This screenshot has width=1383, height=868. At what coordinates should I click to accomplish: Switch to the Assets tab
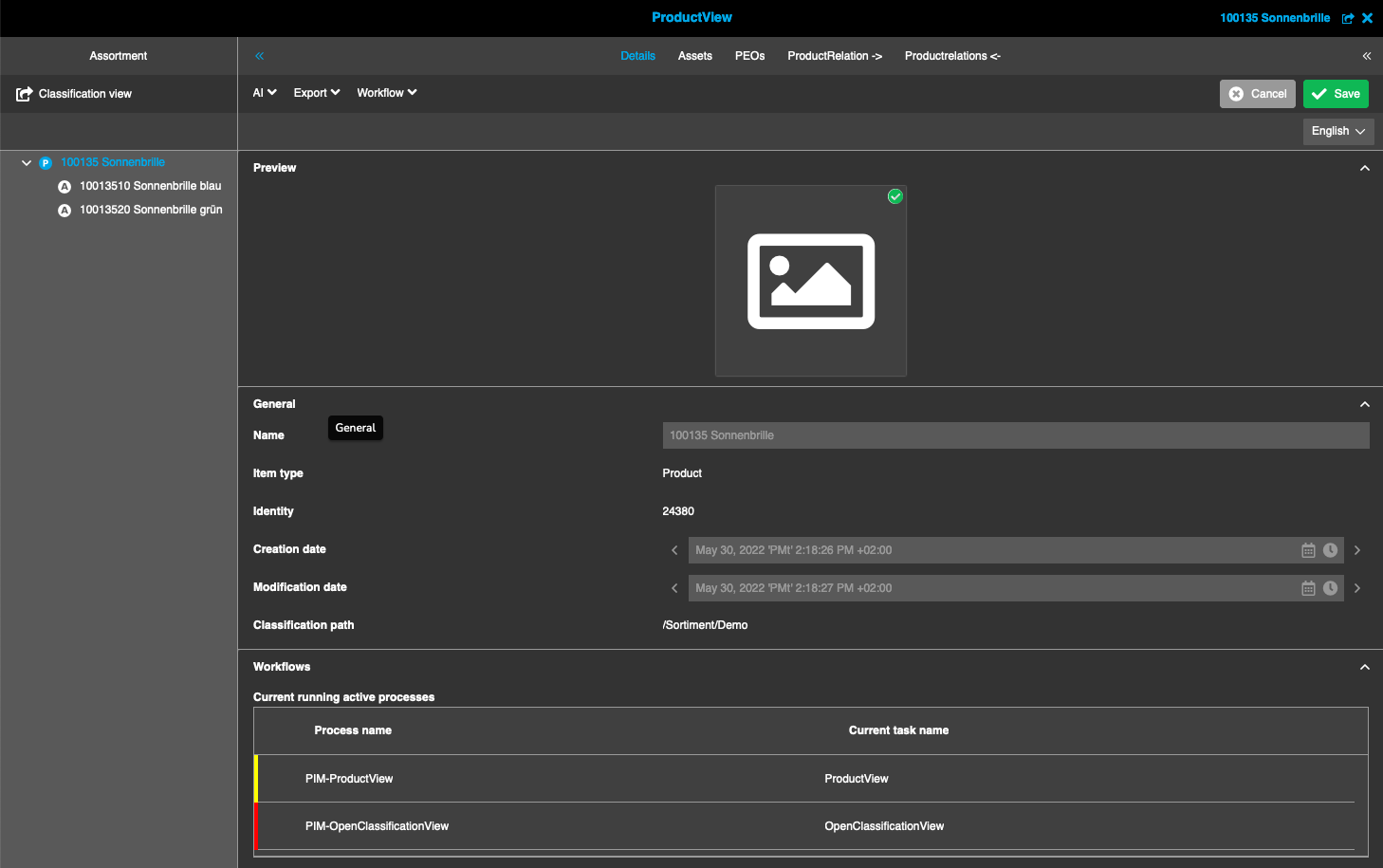tap(695, 55)
